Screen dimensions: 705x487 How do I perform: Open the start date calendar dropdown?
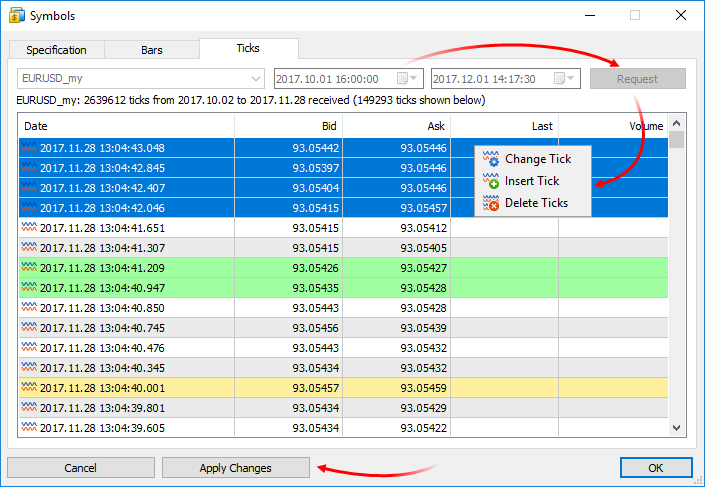(x=409, y=79)
